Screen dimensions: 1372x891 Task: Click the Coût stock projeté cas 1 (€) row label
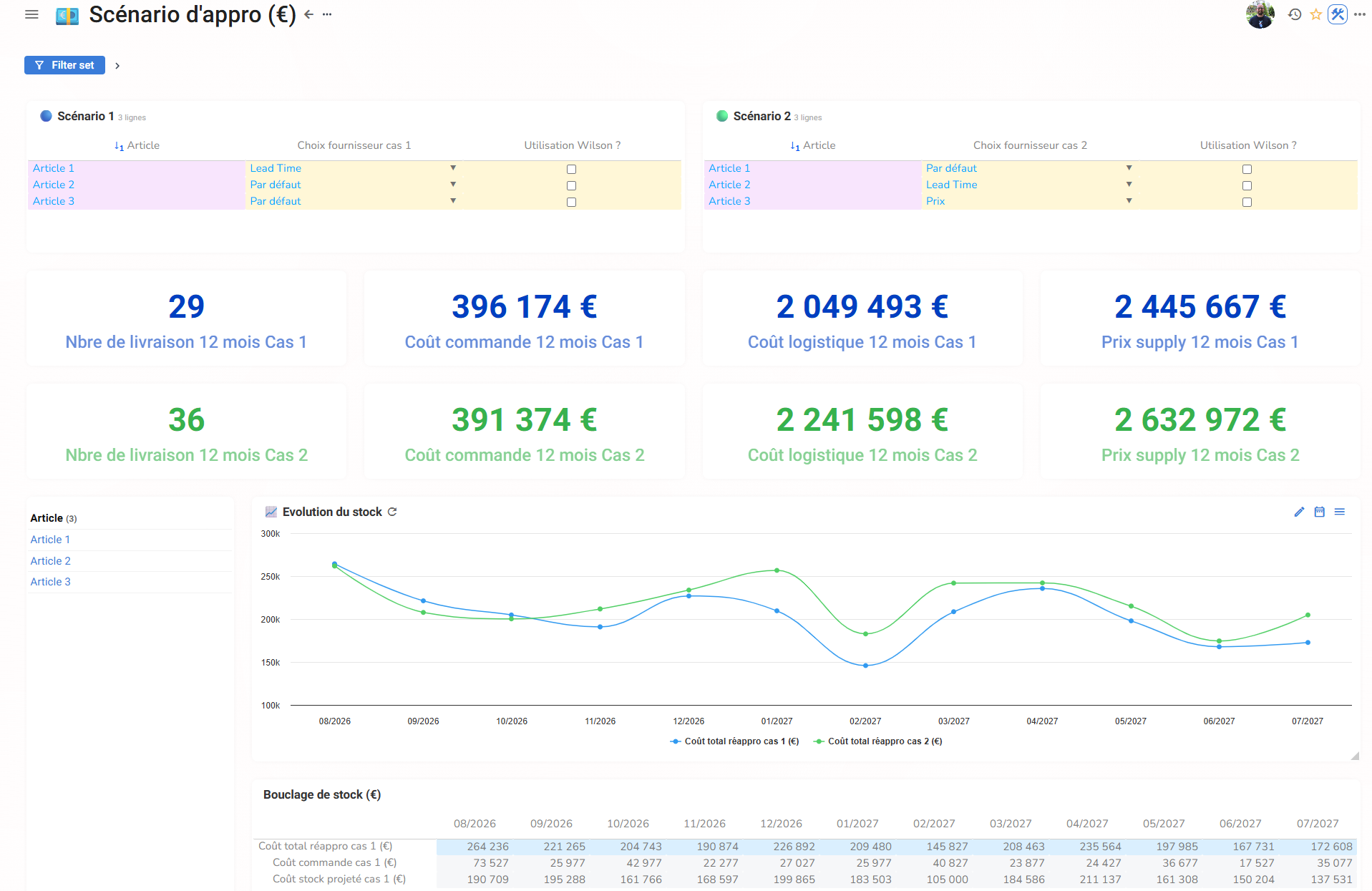click(339, 879)
